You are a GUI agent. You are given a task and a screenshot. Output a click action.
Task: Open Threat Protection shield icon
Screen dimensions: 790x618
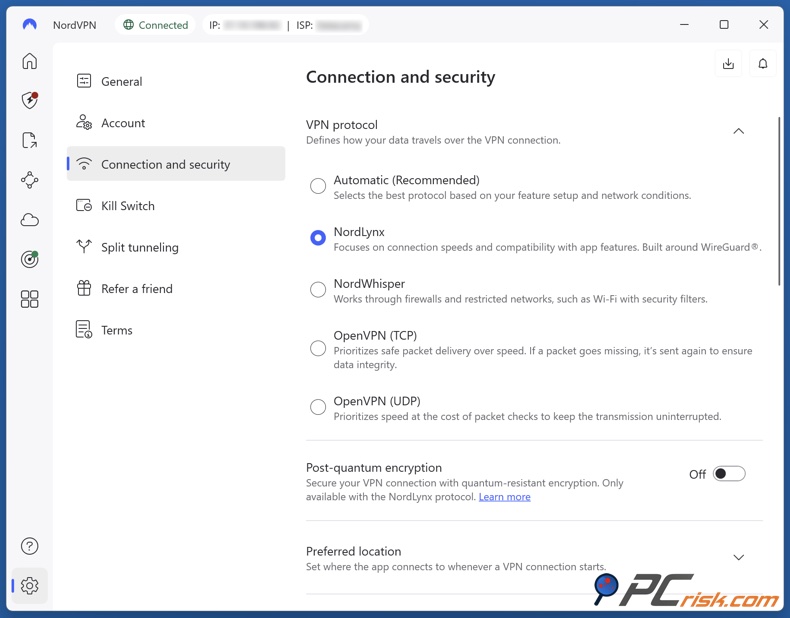(x=30, y=100)
